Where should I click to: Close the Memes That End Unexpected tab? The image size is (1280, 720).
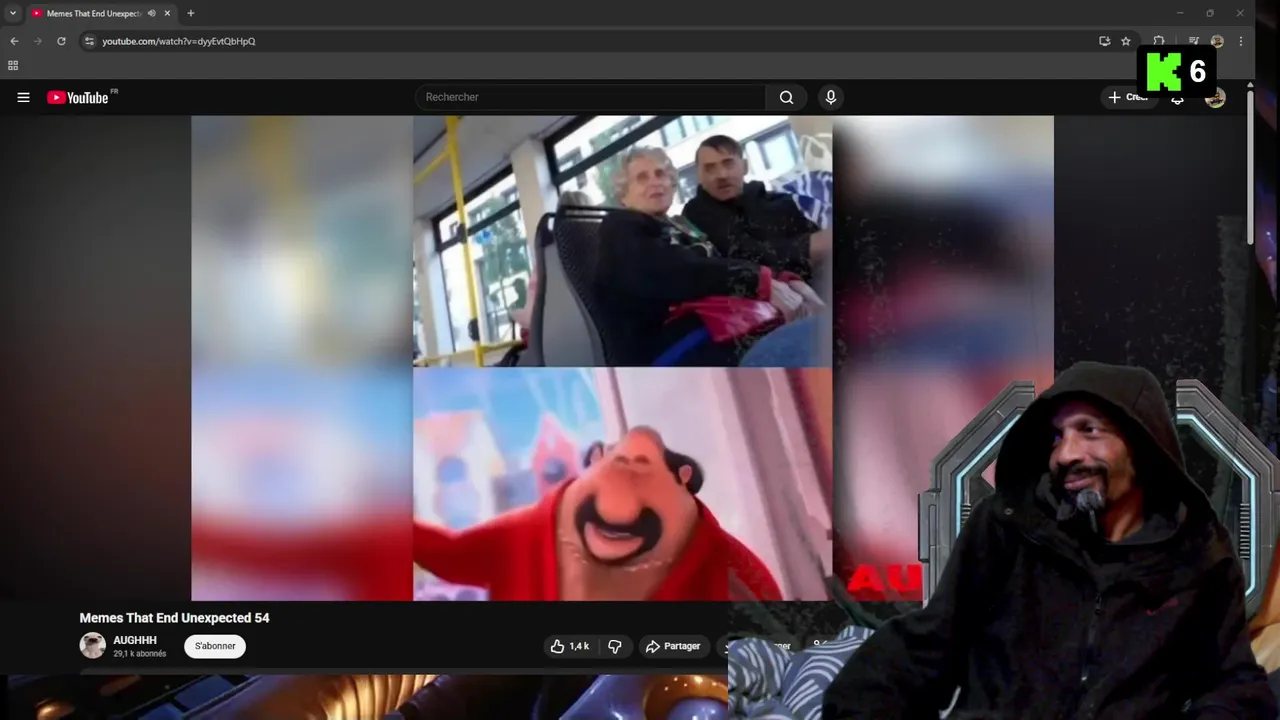click(x=167, y=13)
